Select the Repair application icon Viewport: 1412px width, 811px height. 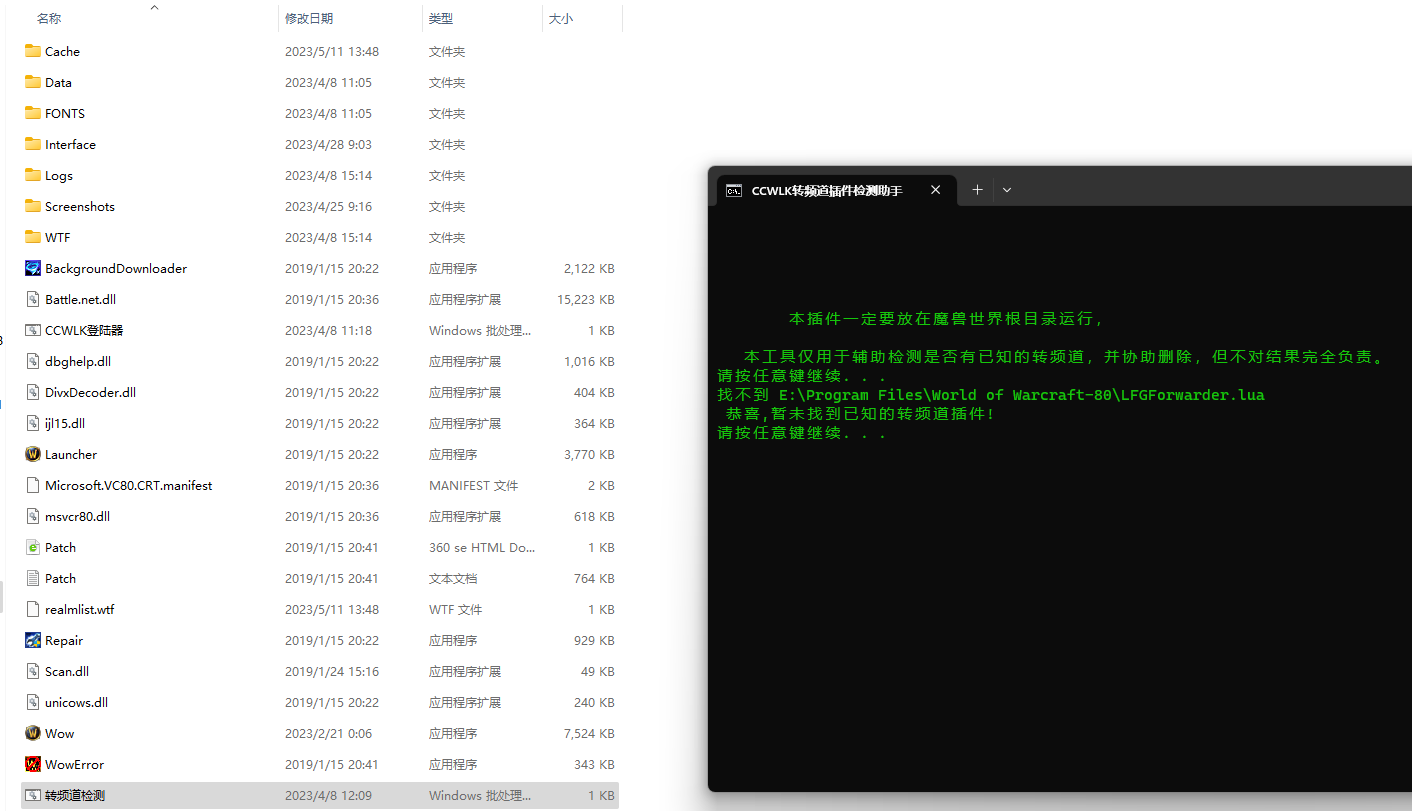coord(33,640)
